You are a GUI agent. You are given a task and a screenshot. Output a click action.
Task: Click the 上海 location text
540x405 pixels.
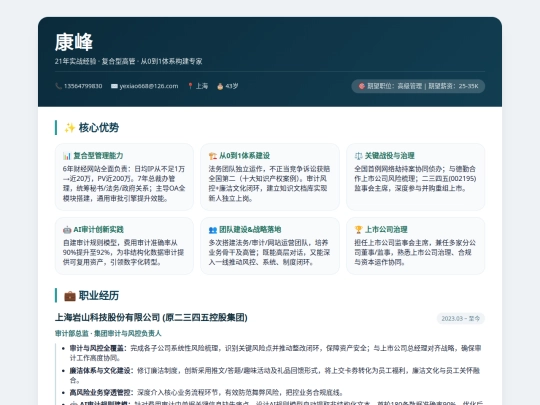pos(202,86)
